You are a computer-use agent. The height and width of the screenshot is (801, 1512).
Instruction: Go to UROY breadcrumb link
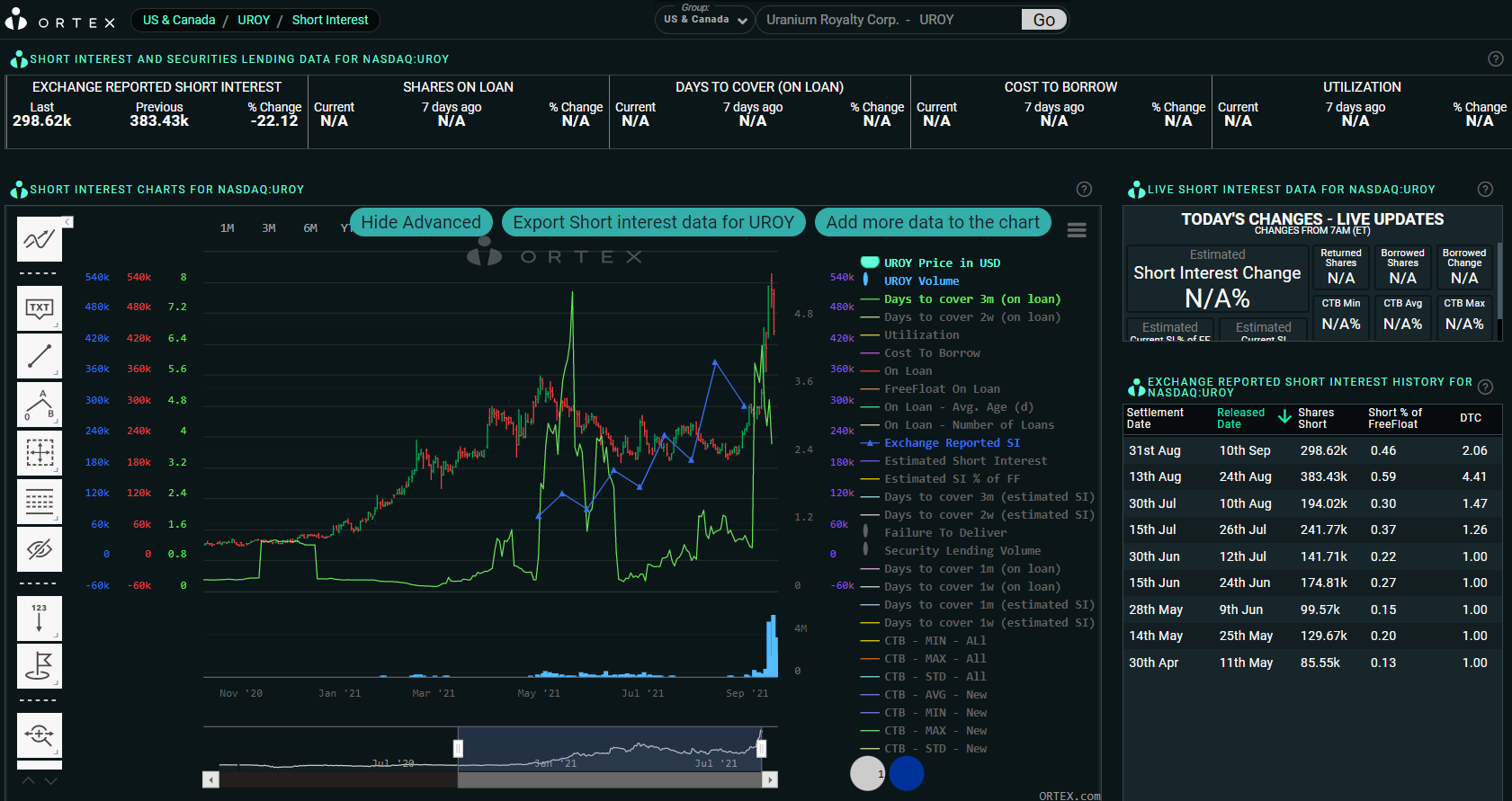tap(254, 20)
